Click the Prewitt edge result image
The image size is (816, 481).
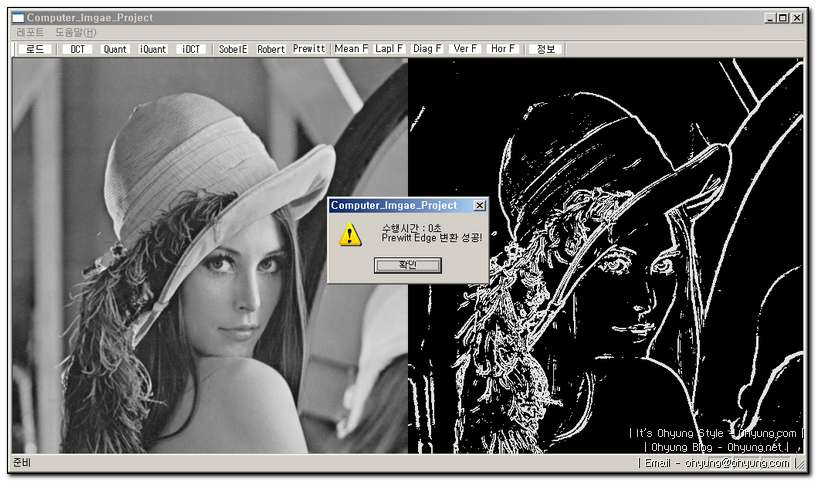tap(606, 256)
